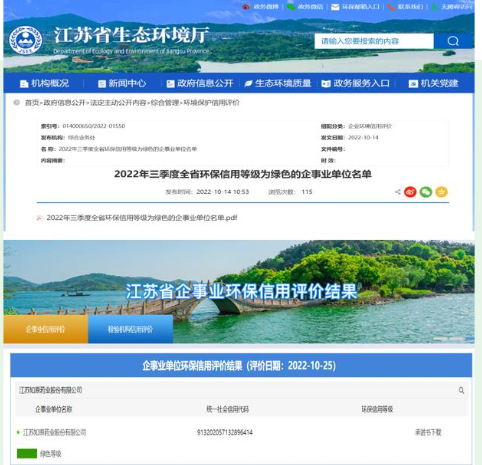
Task: Click 承诺书下载 link in results row
Action: point(428,432)
